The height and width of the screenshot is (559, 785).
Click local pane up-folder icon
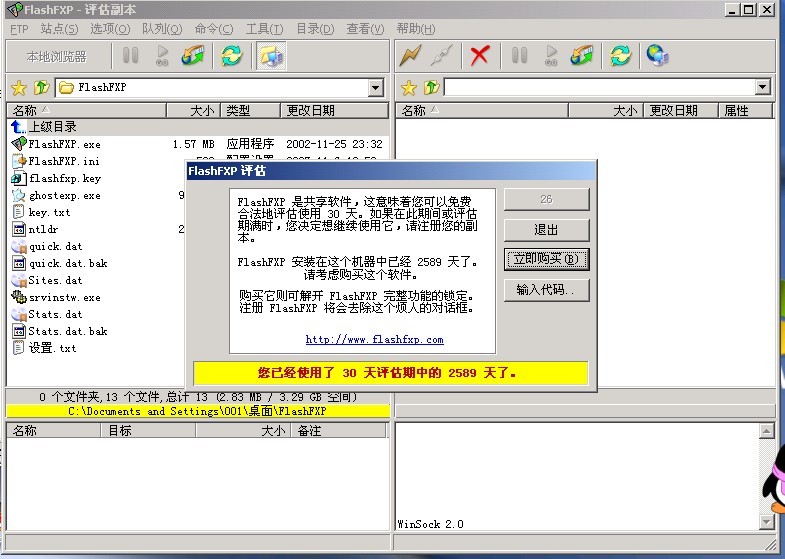click(x=42, y=88)
